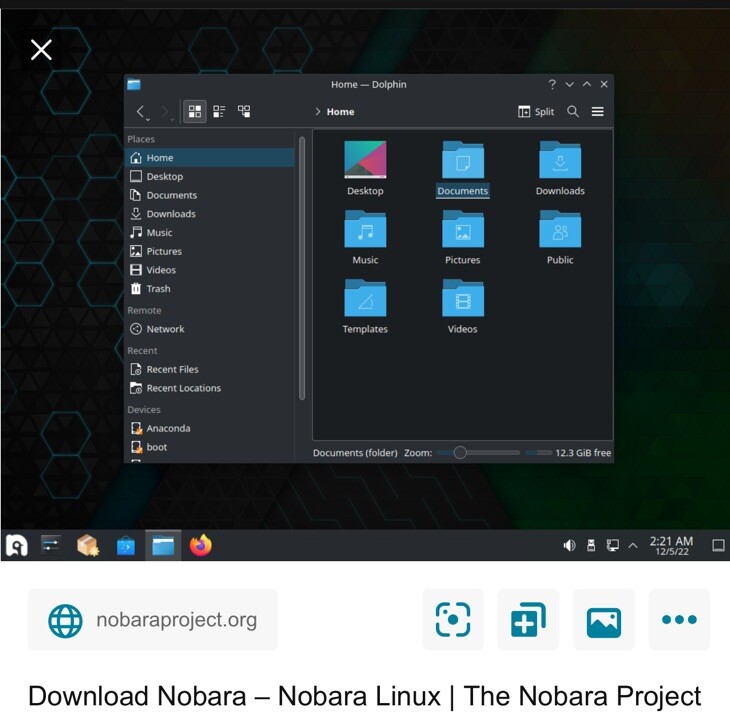
Task: Expand hidden system tray icons arrow
Action: click(633, 545)
